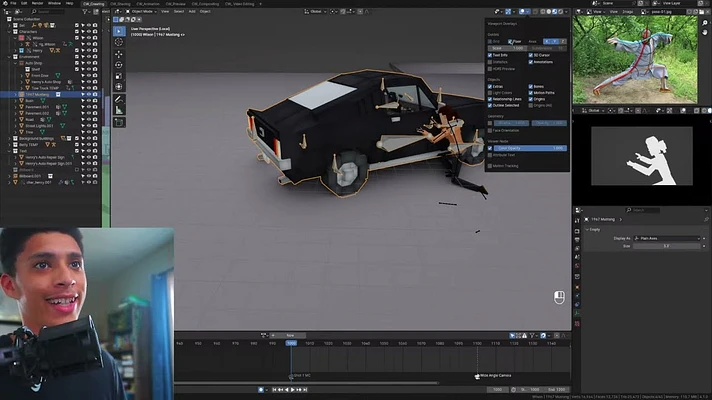Toggle the viewport gizmos button
Image resolution: width=712 pixels, height=400 pixels.
pos(508,11)
